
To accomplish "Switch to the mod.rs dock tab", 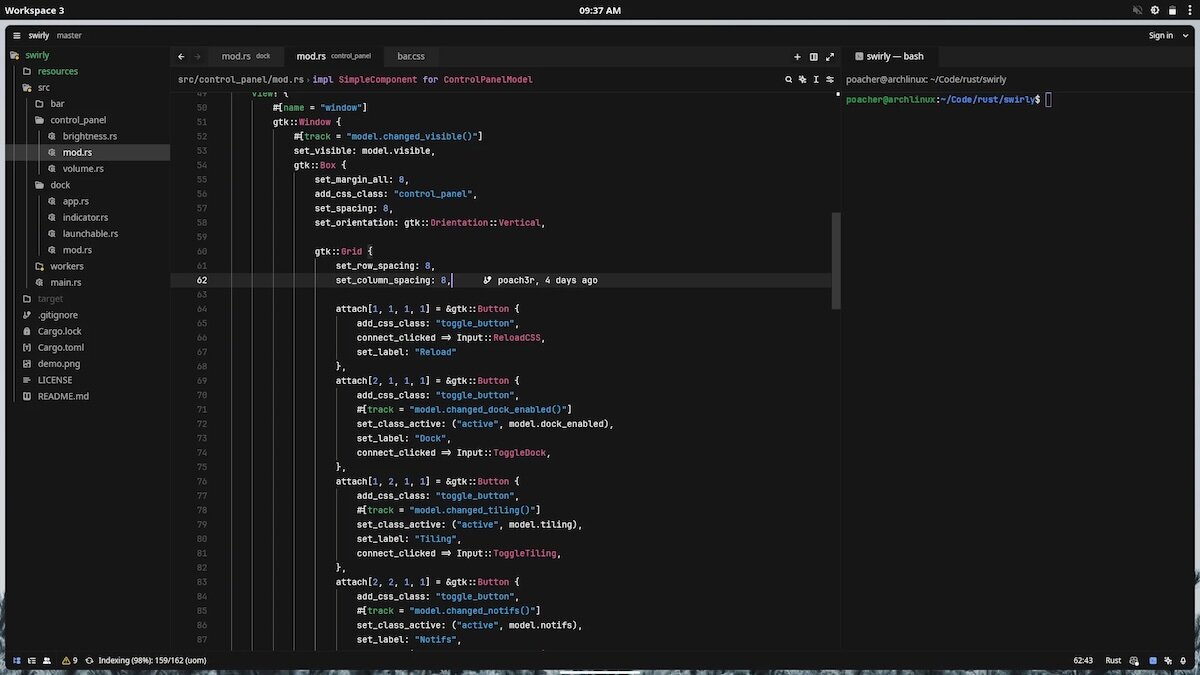I will [245, 57].
